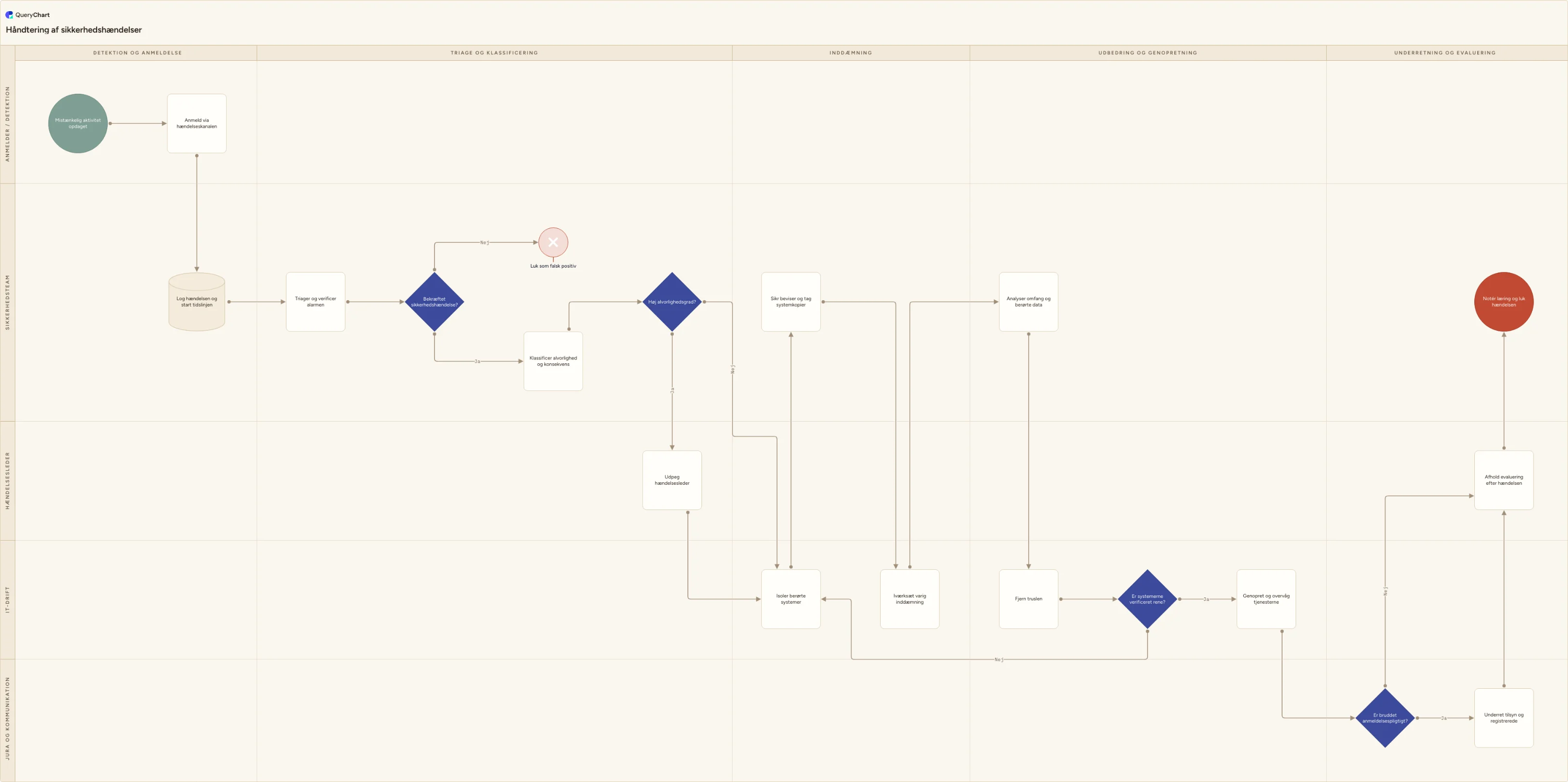Image resolution: width=1568 pixels, height=782 pixels.
Task: Select the green 'Mistænkelig aktivitet opdaget' start circle
Action: tap(78, 124)
